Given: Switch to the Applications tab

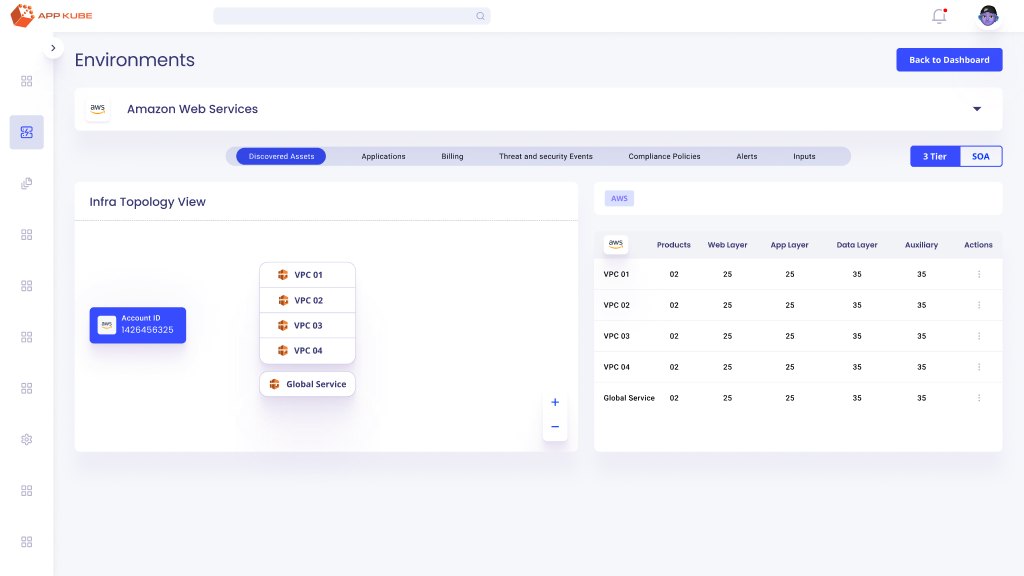Looking at the screenshot, I should 383,156.
